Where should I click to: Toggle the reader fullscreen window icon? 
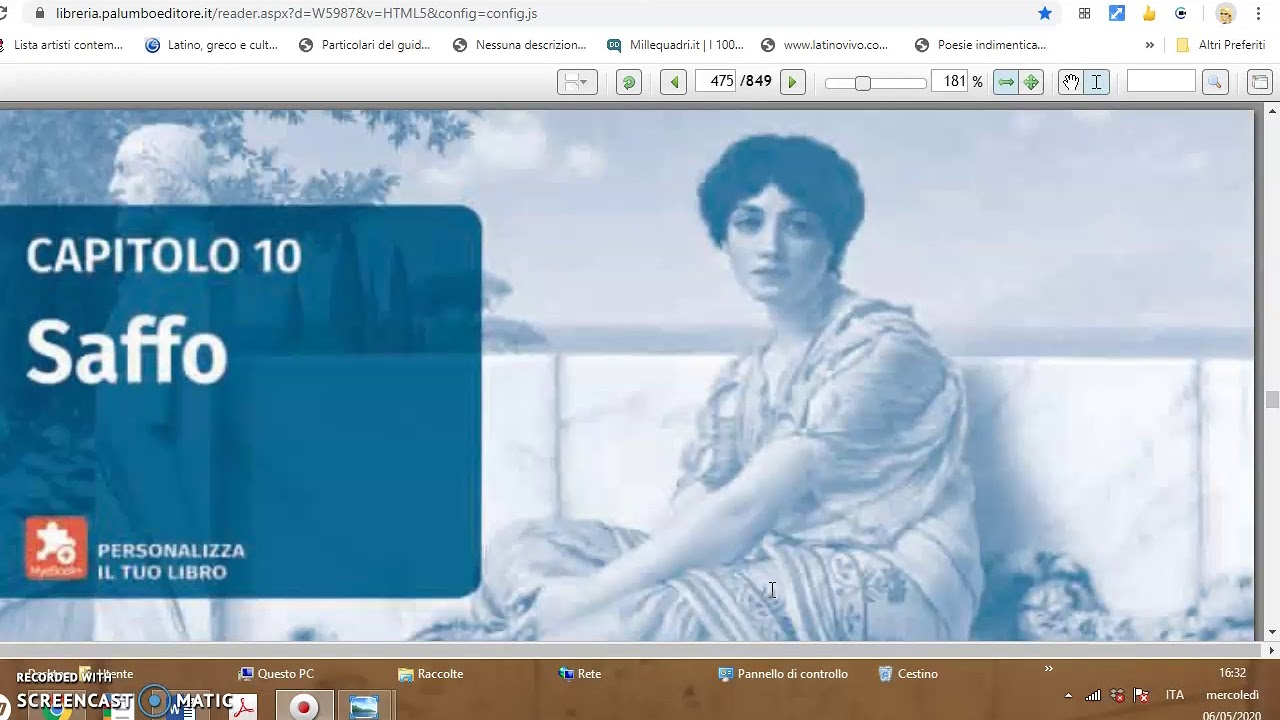tap(1259, 82)
